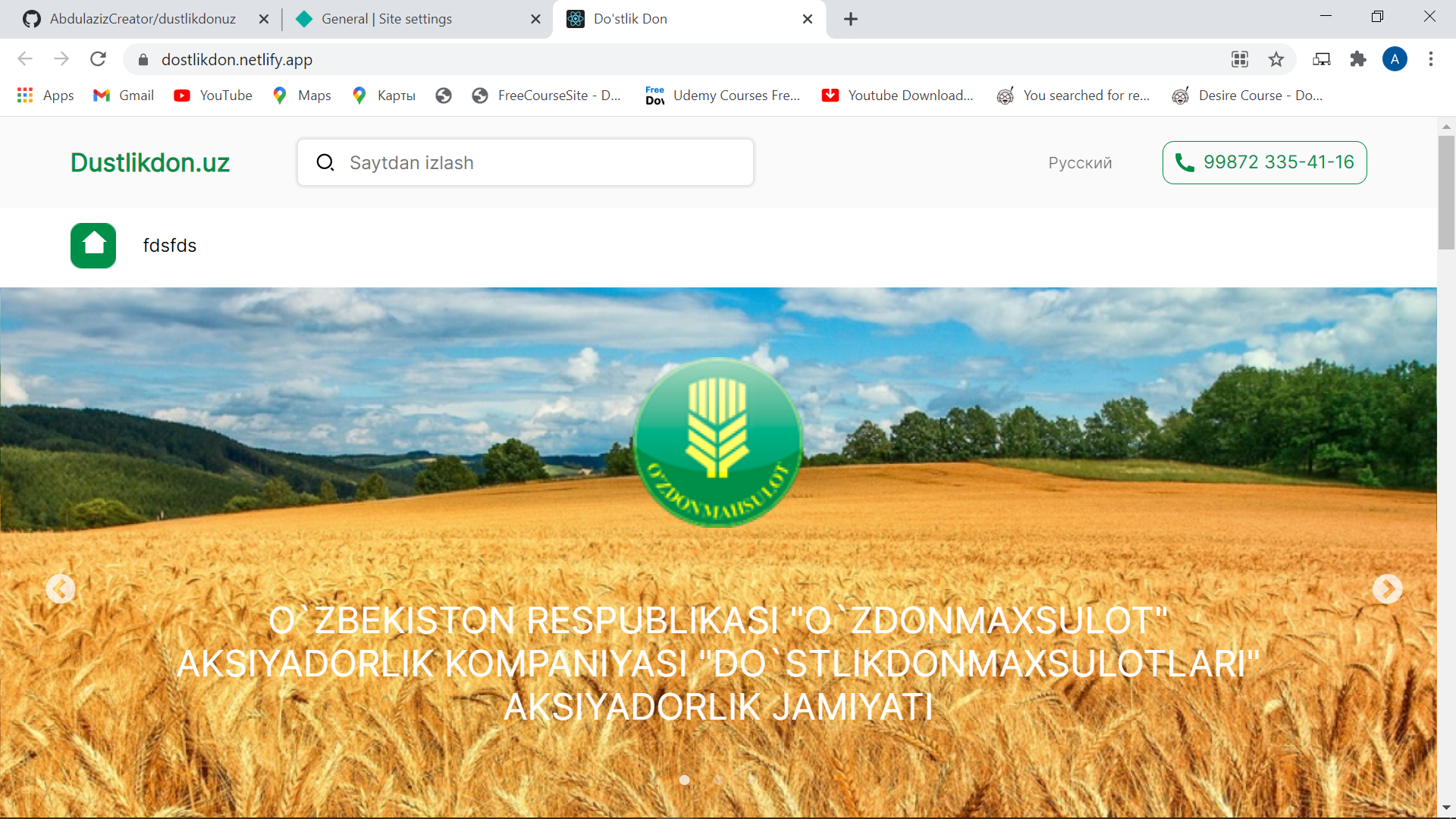This screenshot has height=819, width=1456.
Task: Click the browser back arrow
Action: [25, 59]
